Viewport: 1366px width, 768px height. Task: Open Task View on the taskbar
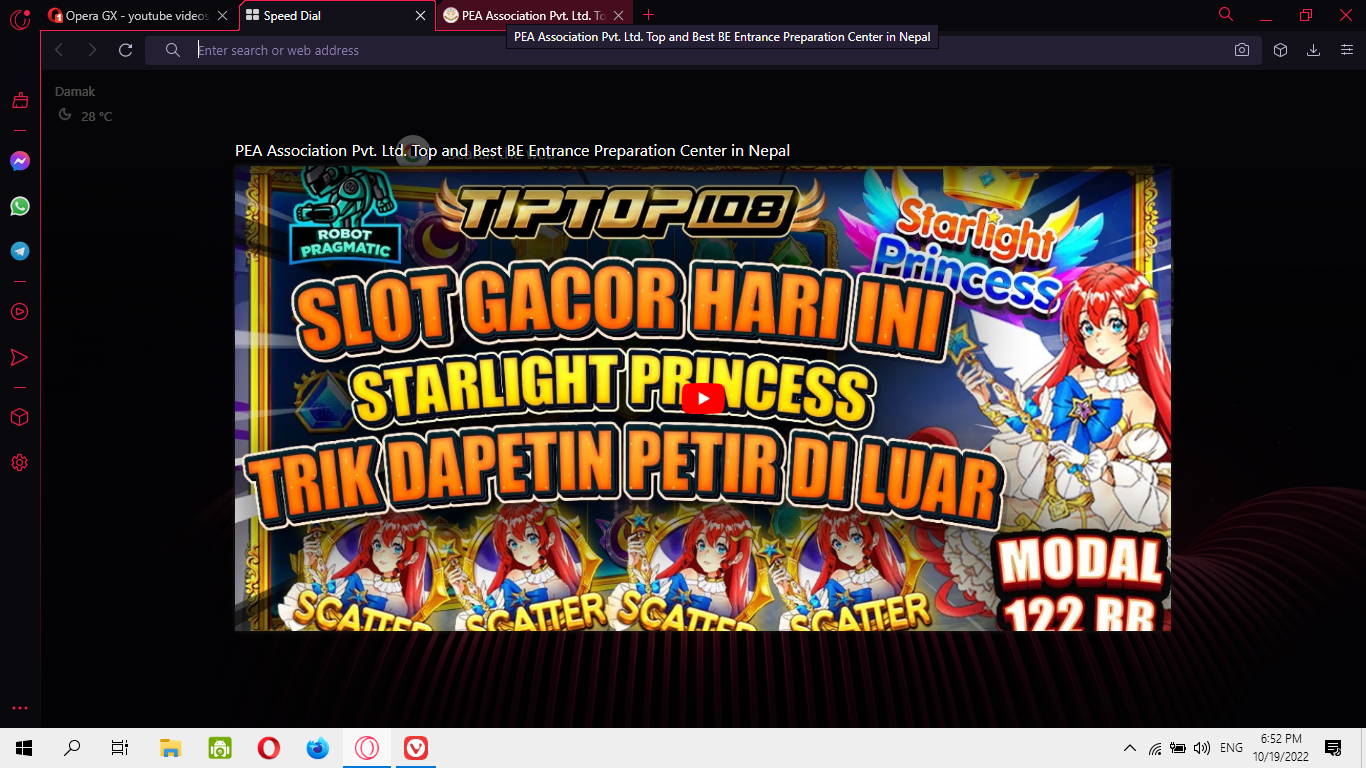(x=120, y=748)
